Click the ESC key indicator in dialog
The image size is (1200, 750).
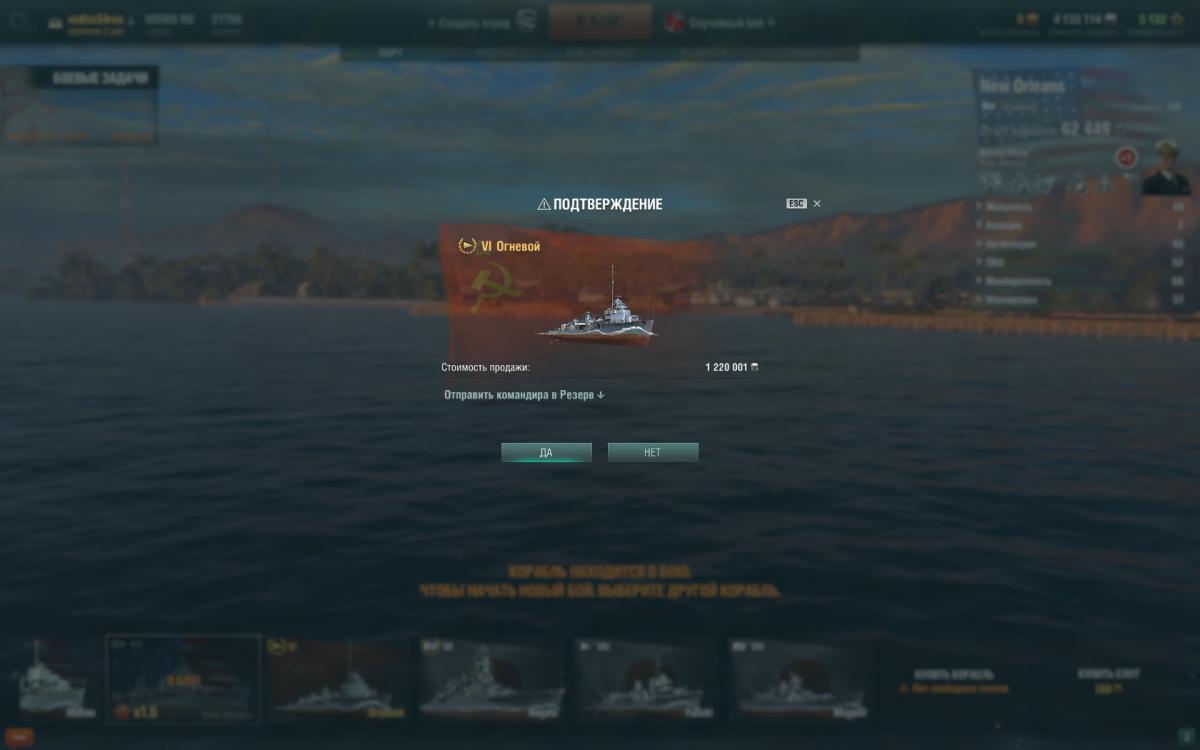pos(796,203)
